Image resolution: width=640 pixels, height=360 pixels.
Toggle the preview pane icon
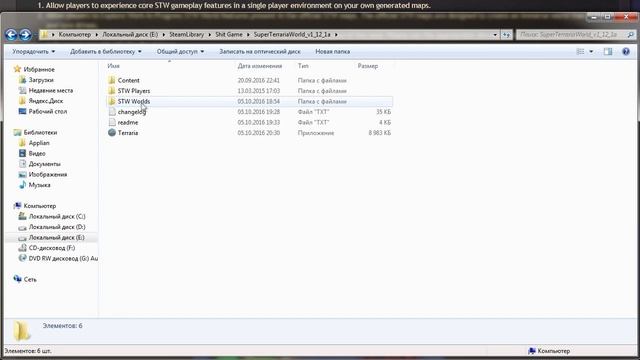[608, 51]
